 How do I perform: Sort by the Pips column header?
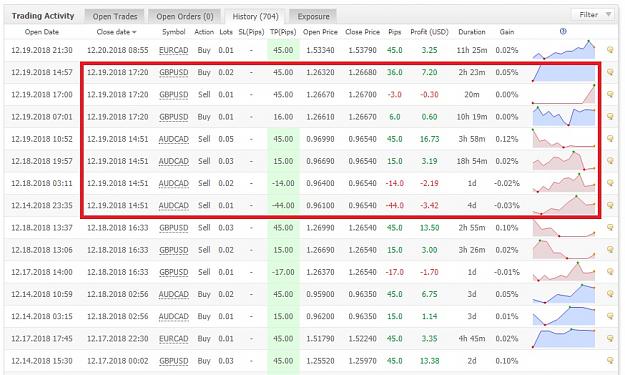pos(395,32)
